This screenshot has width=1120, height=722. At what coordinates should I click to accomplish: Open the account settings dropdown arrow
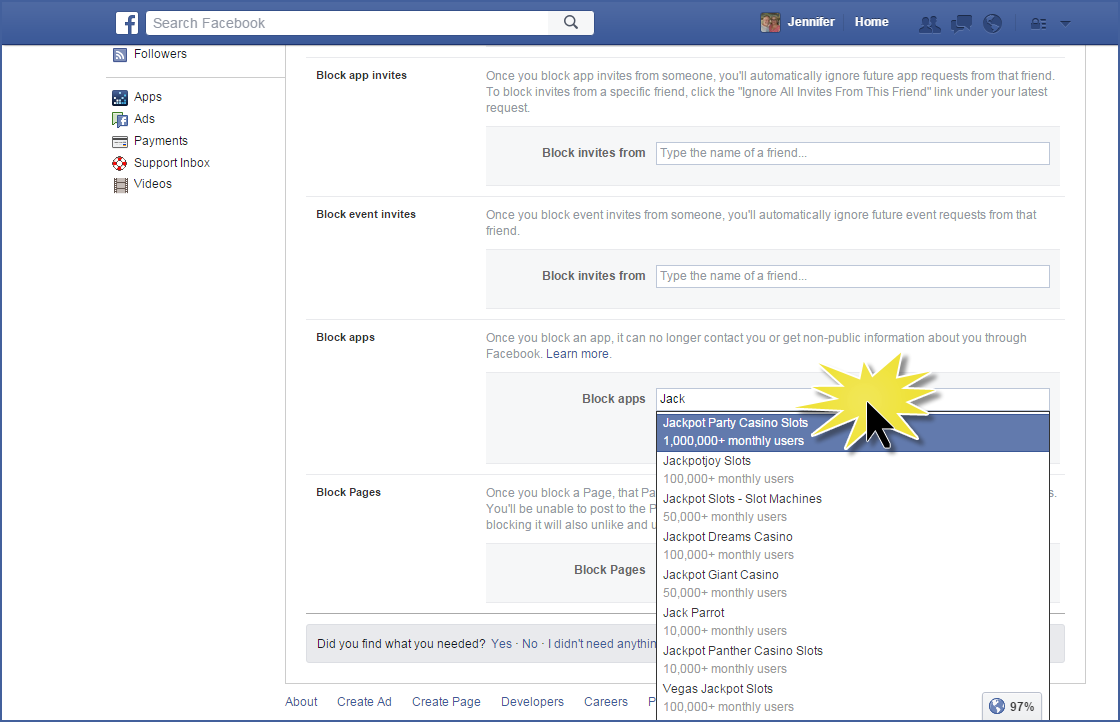(1065, 22)
